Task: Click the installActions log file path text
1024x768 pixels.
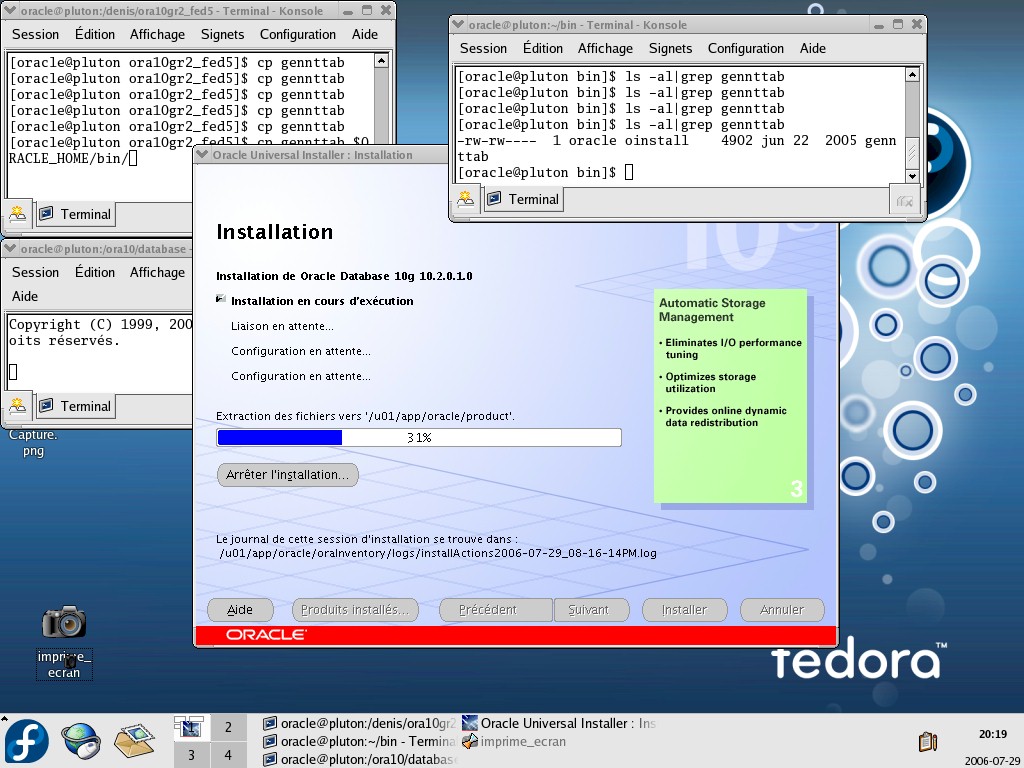Action: [438, 553]
